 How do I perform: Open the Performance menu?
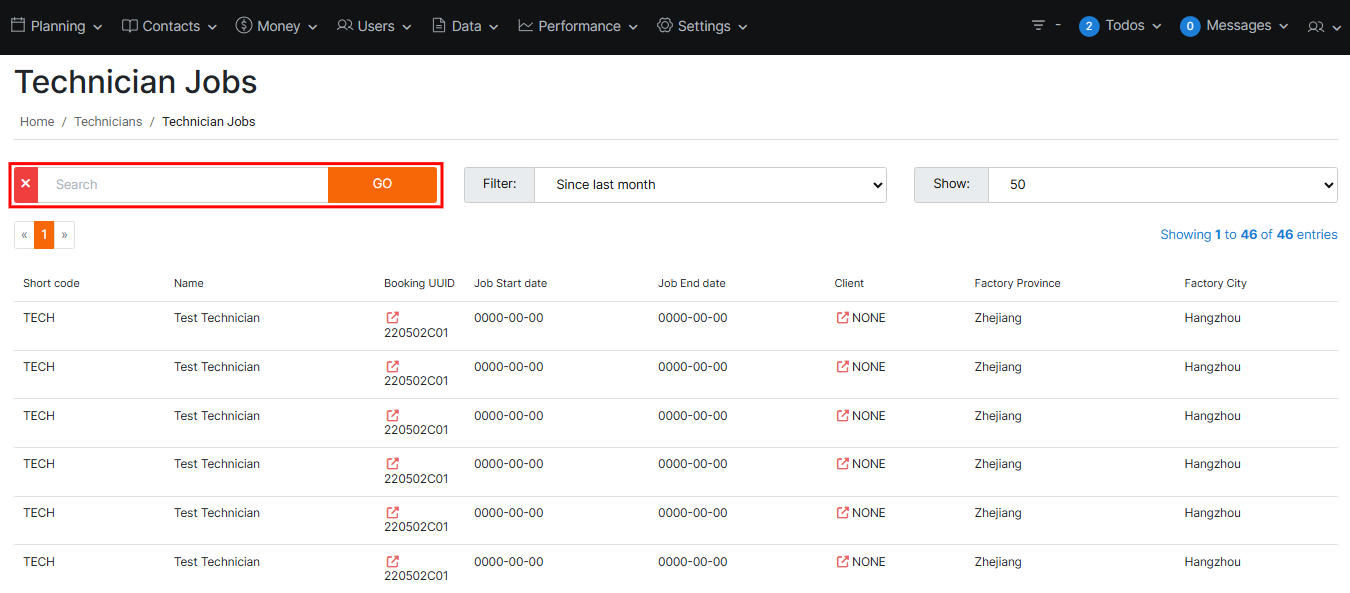578,26
